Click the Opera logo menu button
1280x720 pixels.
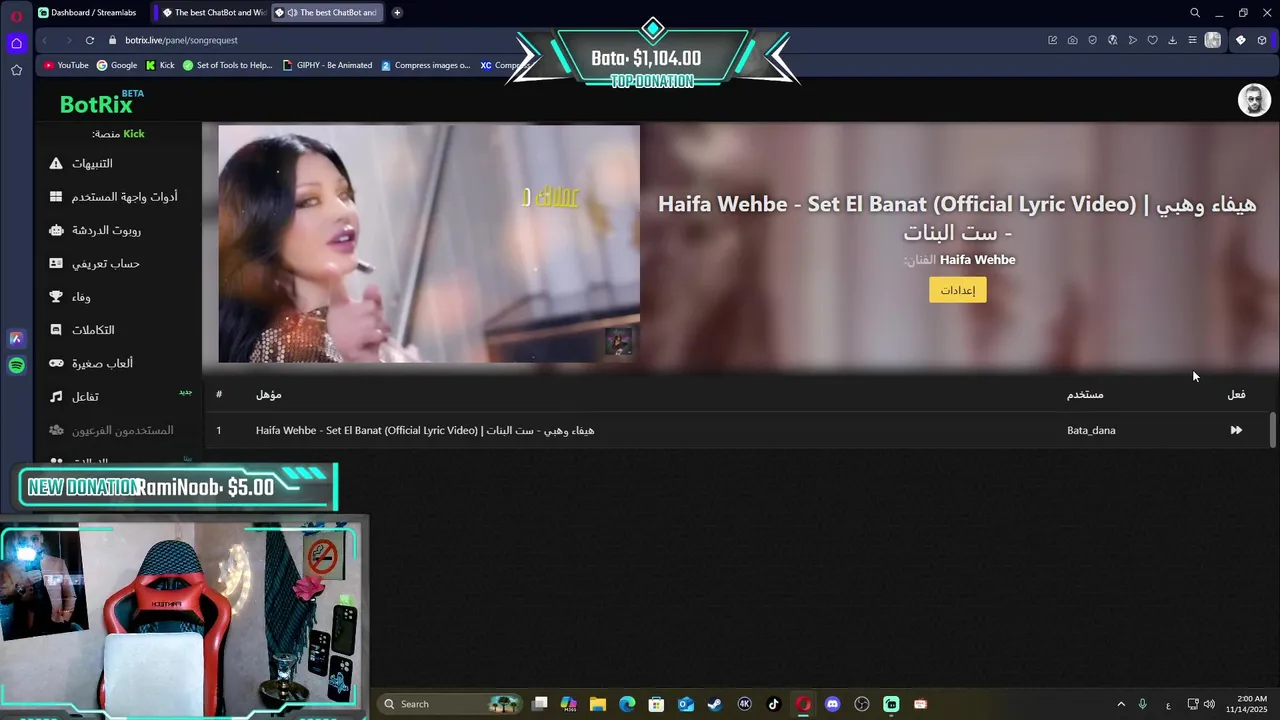tap(16, 16)
